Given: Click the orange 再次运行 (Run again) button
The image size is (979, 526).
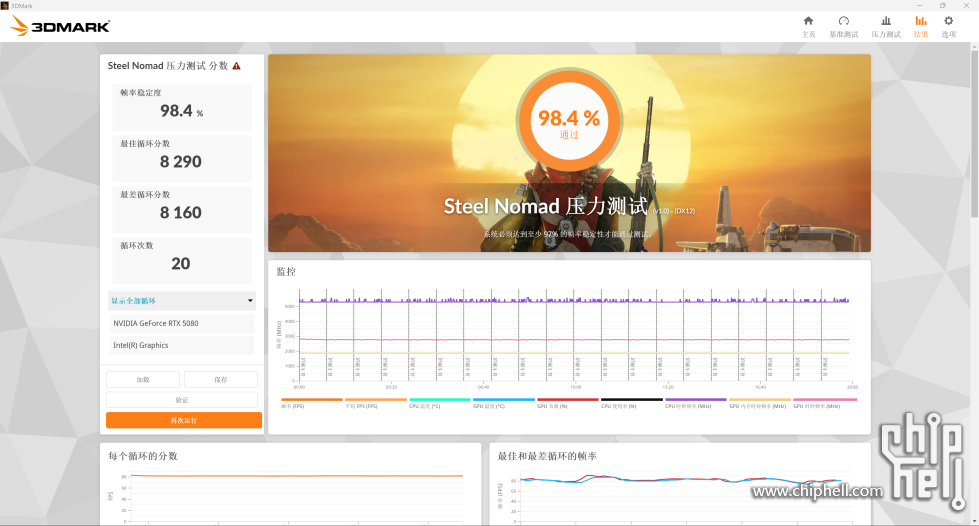Looking at the screenshot, I should 184,420.
